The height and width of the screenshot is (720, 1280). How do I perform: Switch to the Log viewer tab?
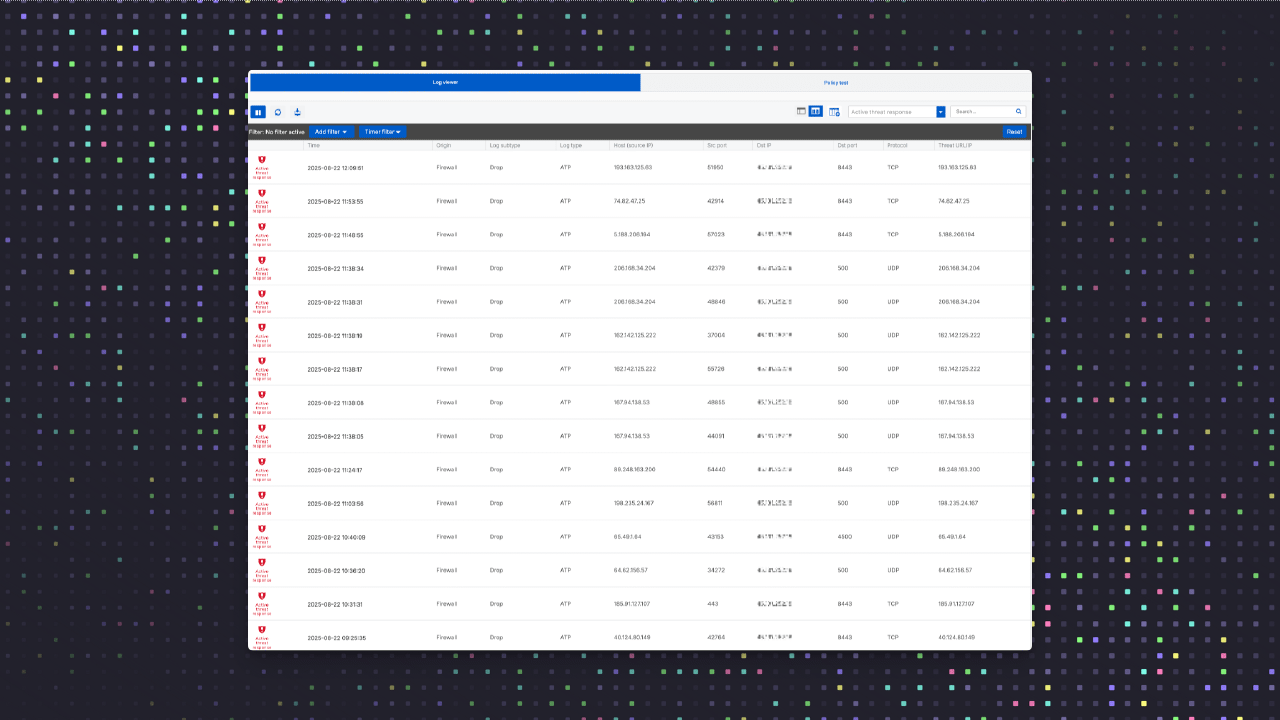tap(445, 82)
